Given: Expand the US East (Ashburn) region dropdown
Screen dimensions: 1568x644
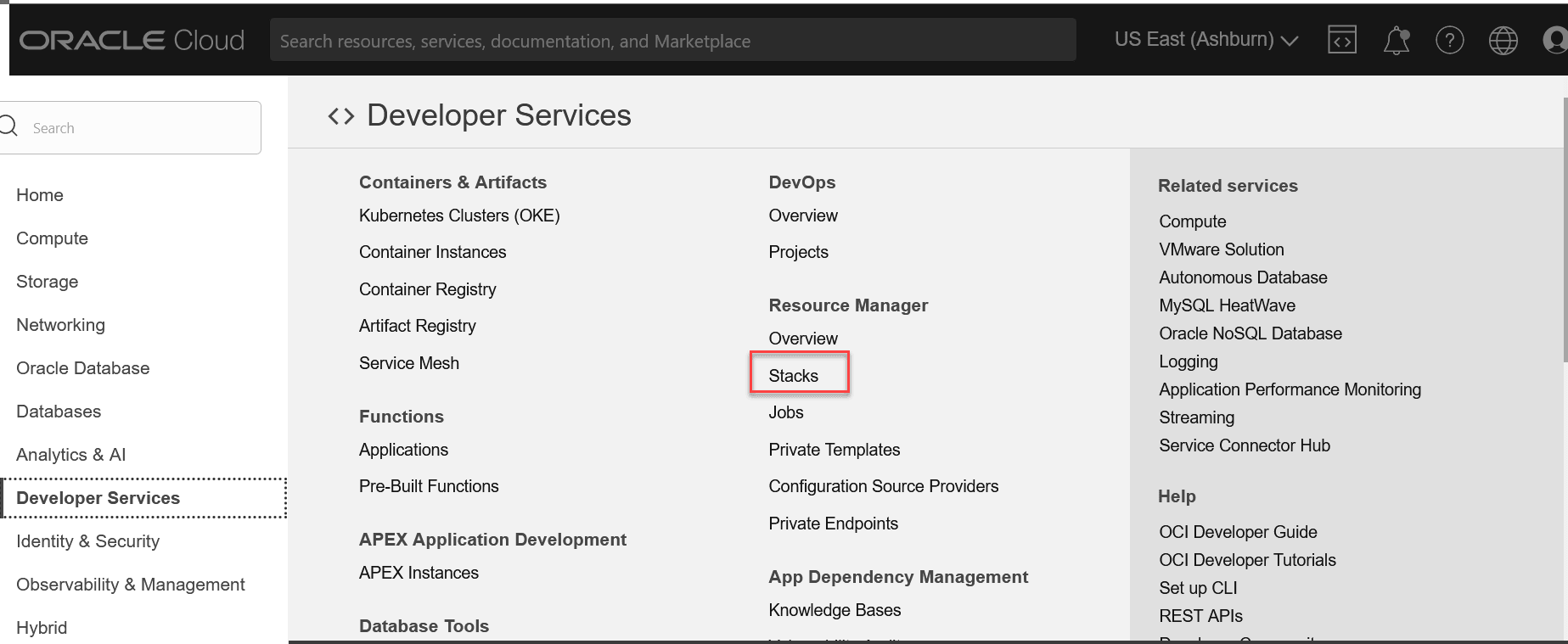Looking at the screenshot, I should 1206,40.
